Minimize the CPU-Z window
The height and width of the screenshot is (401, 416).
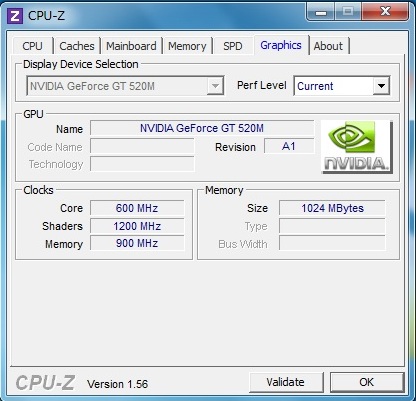(321, 12)
